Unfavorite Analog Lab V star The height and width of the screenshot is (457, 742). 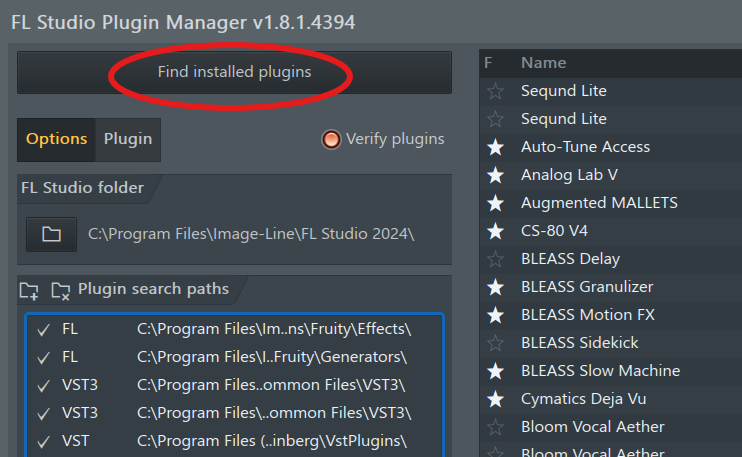pos(495,175)
